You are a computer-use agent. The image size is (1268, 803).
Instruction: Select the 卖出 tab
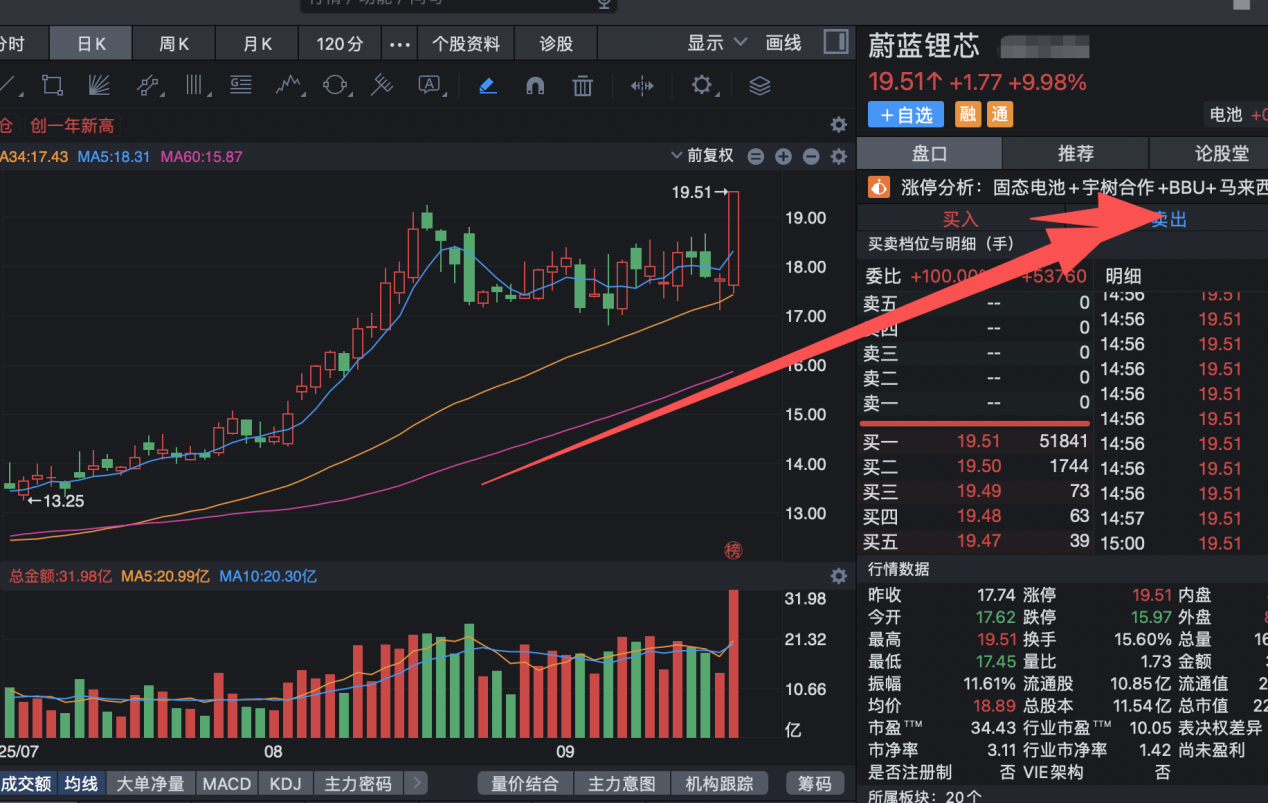coord(1168,219)
